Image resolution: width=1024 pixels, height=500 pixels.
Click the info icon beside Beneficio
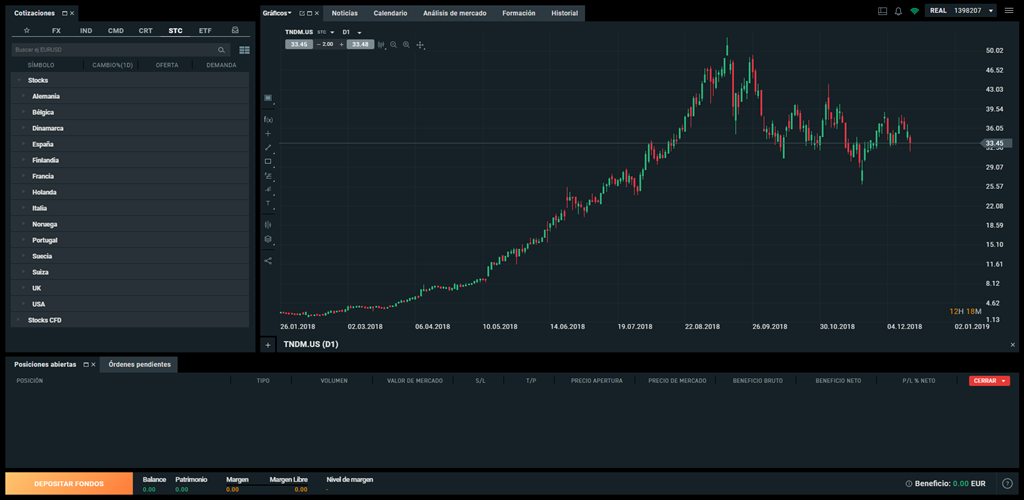909,484
